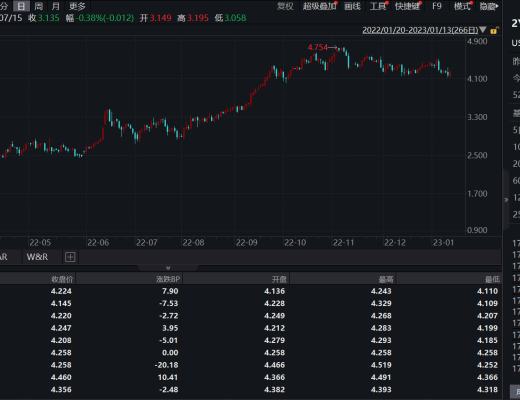Click the 3.300 price axis label
Screen dimensions: 520x400
pyautogui.click(x=477, y=117)
